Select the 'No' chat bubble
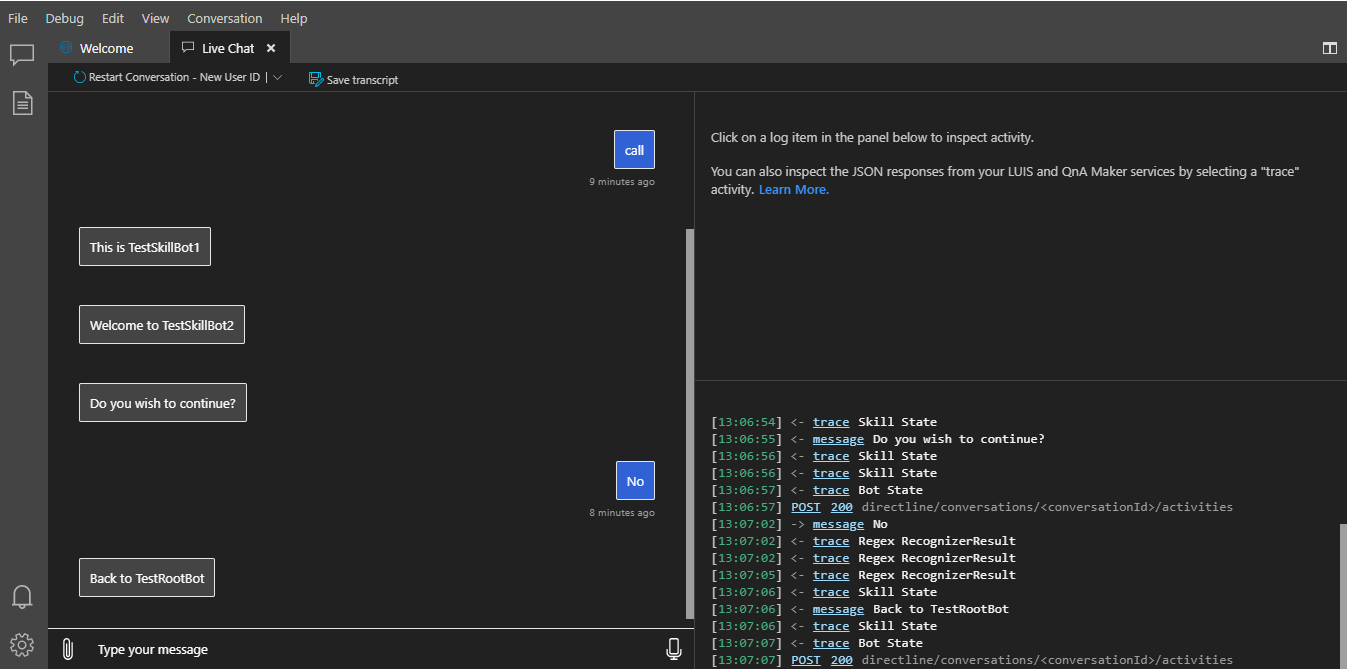The image size is (1347, 669). point(634,480)
